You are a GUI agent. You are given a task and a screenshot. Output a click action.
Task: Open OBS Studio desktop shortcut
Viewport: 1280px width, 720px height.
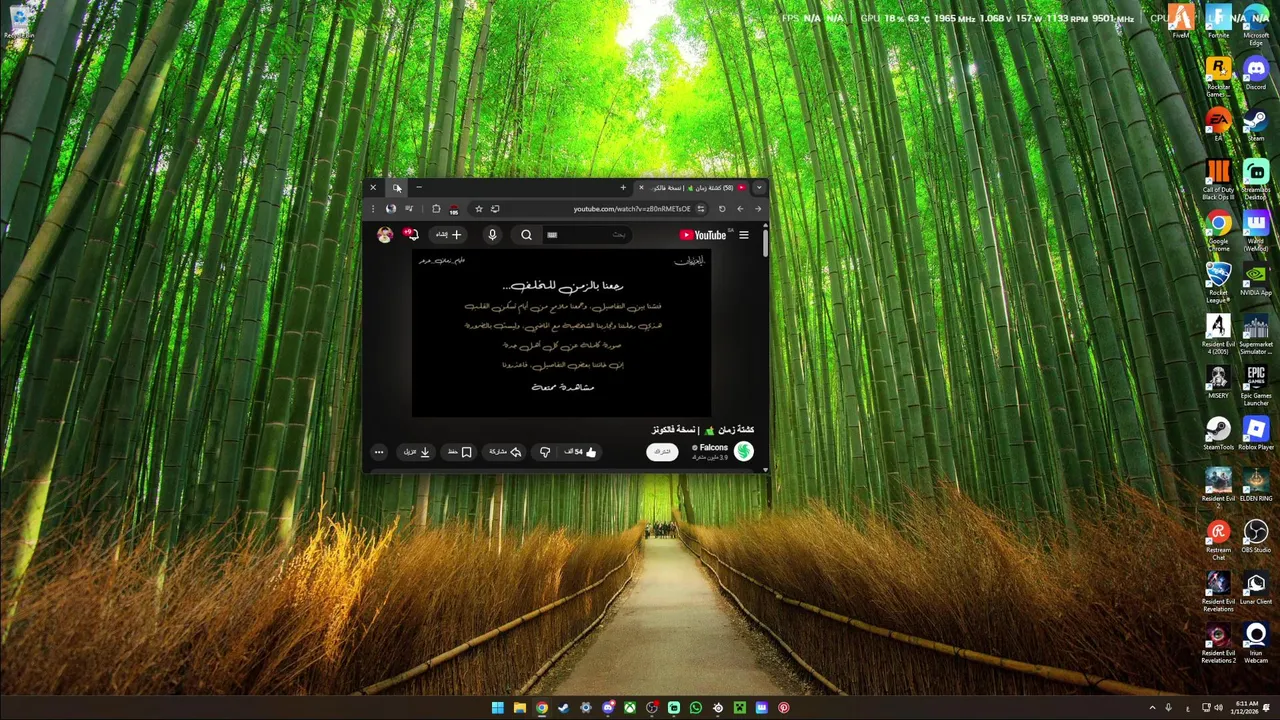(x=1256, y=537)
